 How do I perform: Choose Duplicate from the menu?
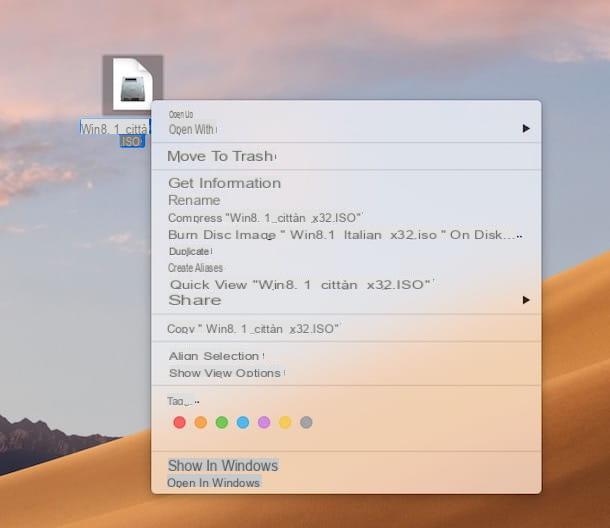pos(190,252)
